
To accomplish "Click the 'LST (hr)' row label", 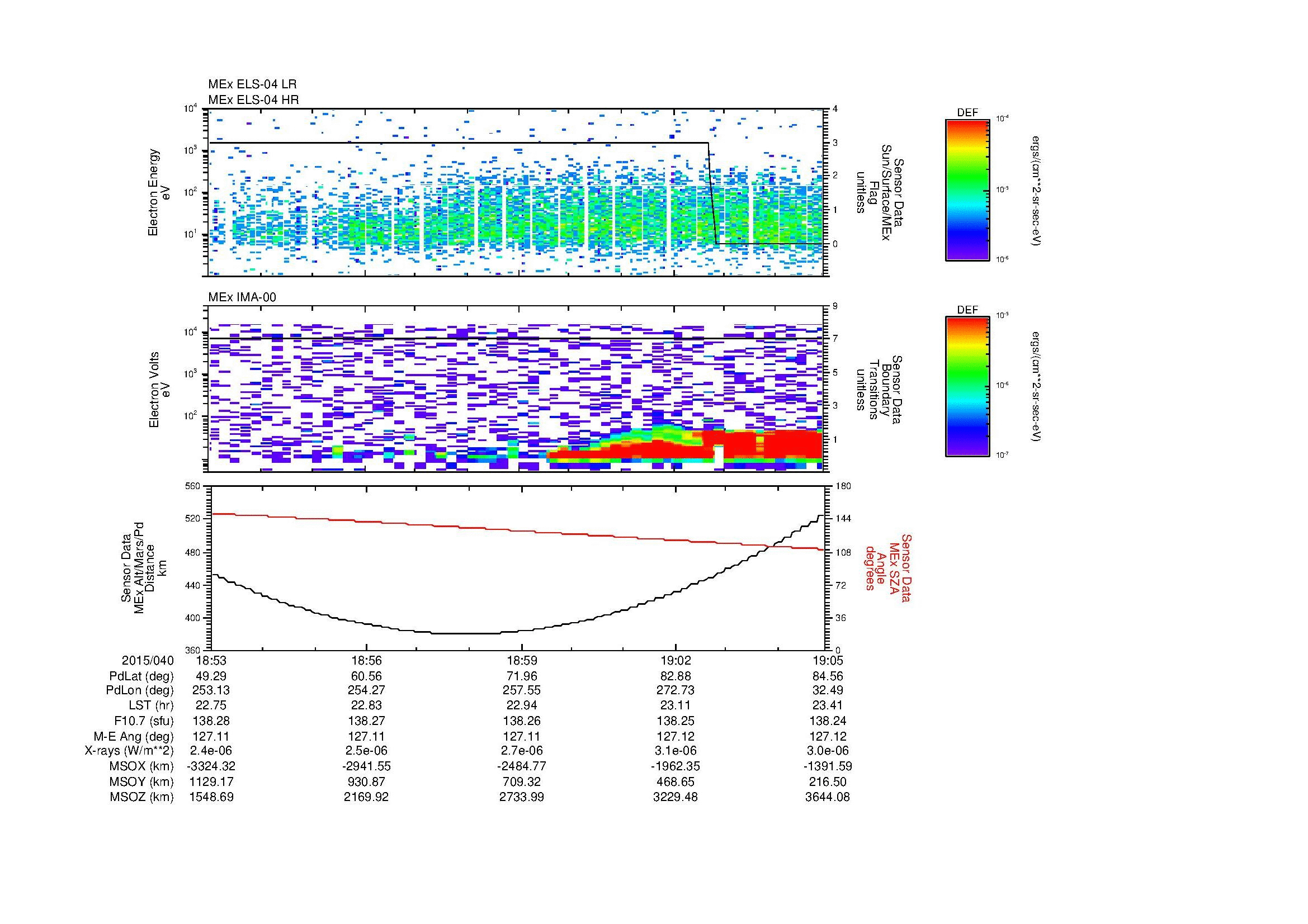I will pos(151,706).
